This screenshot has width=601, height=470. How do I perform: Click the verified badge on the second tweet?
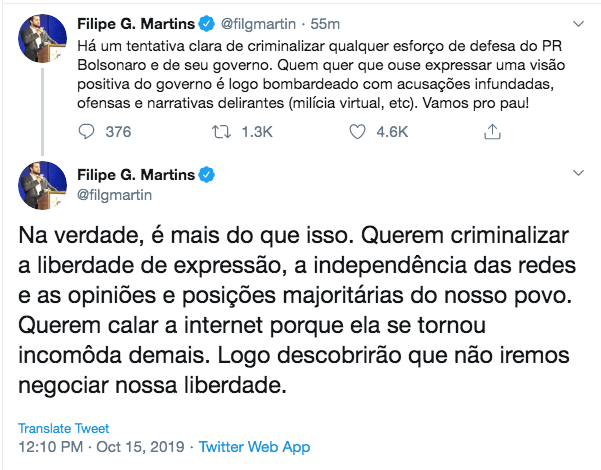coord(206,176)
